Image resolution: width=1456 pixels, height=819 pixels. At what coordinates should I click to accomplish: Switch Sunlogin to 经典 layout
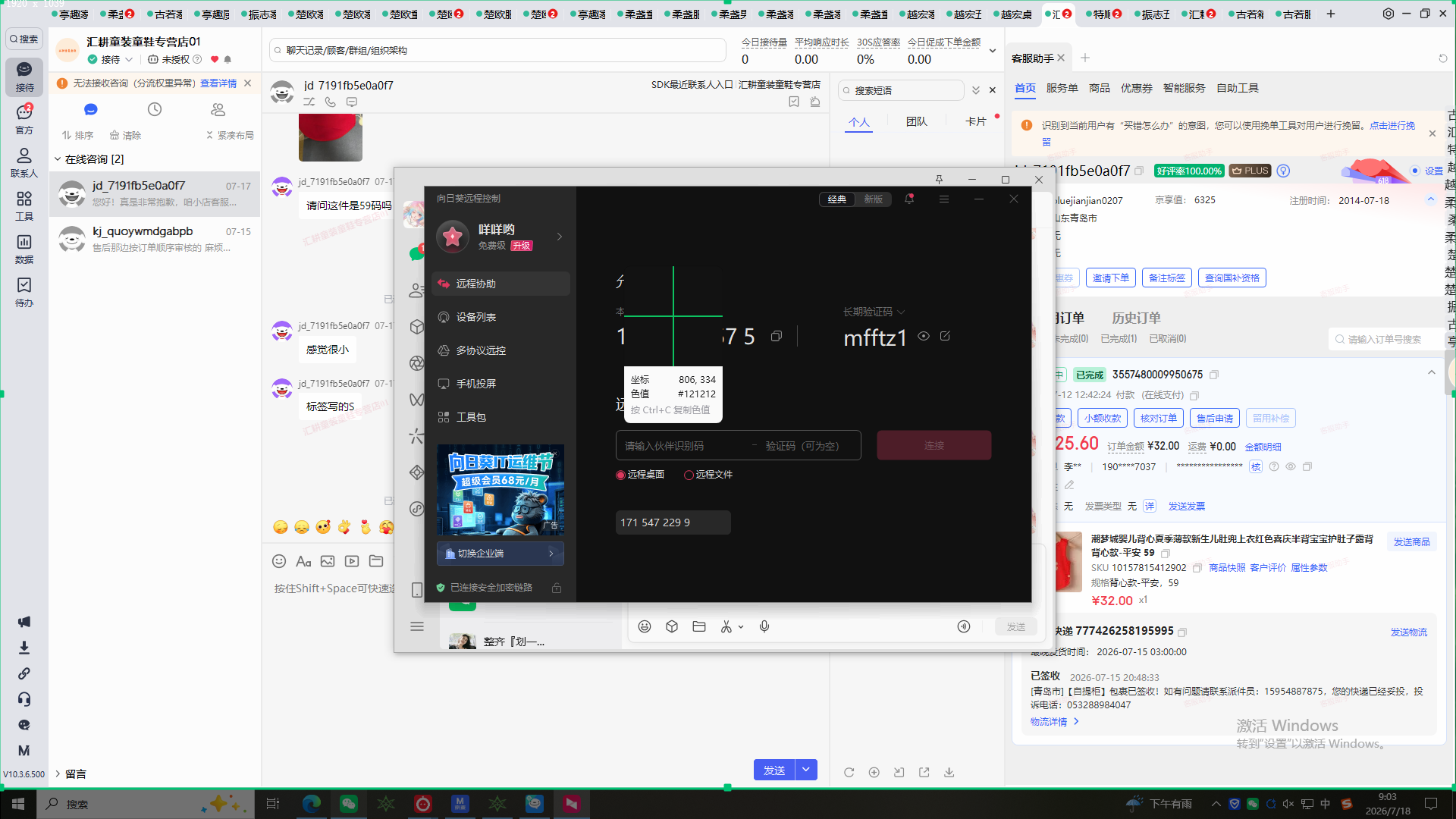pos(837,199)
